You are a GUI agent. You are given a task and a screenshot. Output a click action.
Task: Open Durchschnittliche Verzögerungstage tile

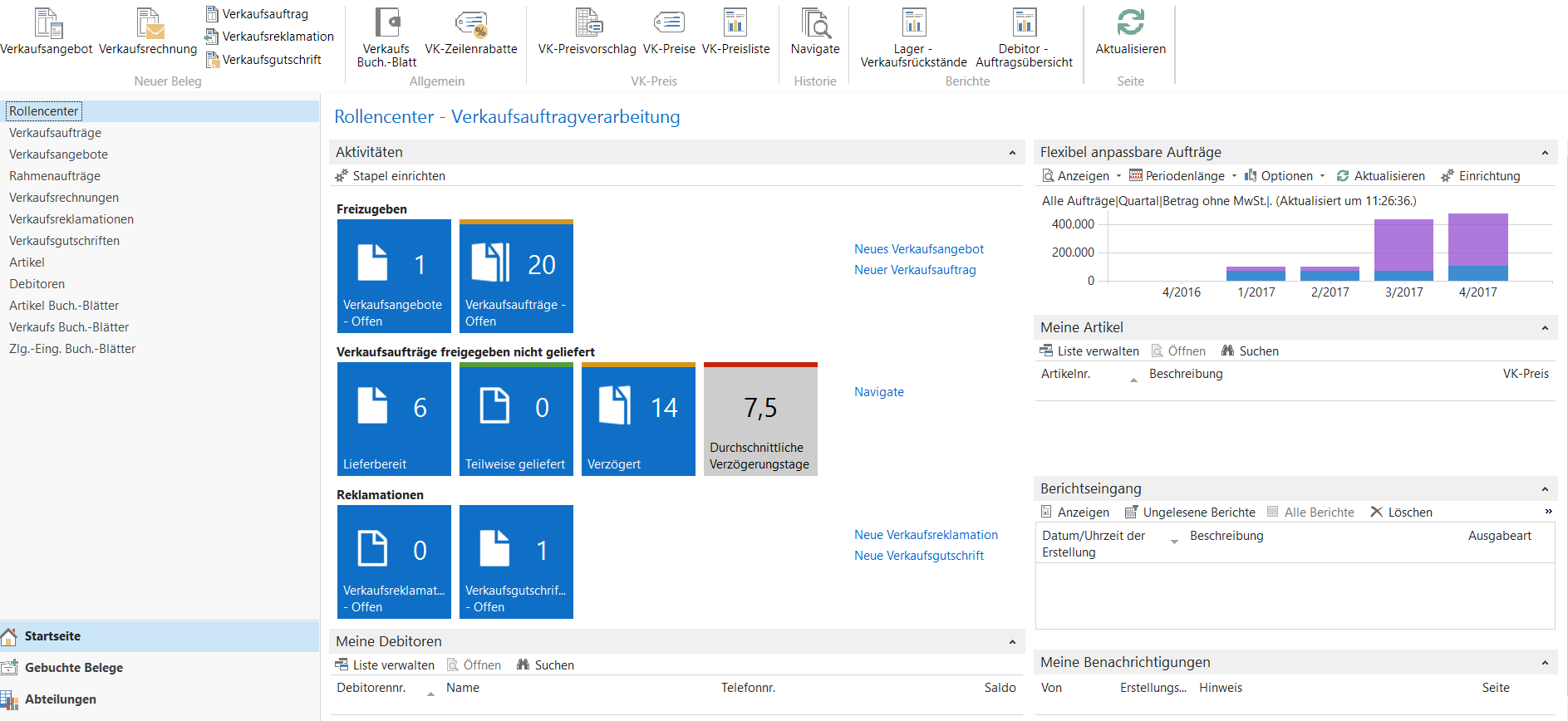click(x=760, y=419)
